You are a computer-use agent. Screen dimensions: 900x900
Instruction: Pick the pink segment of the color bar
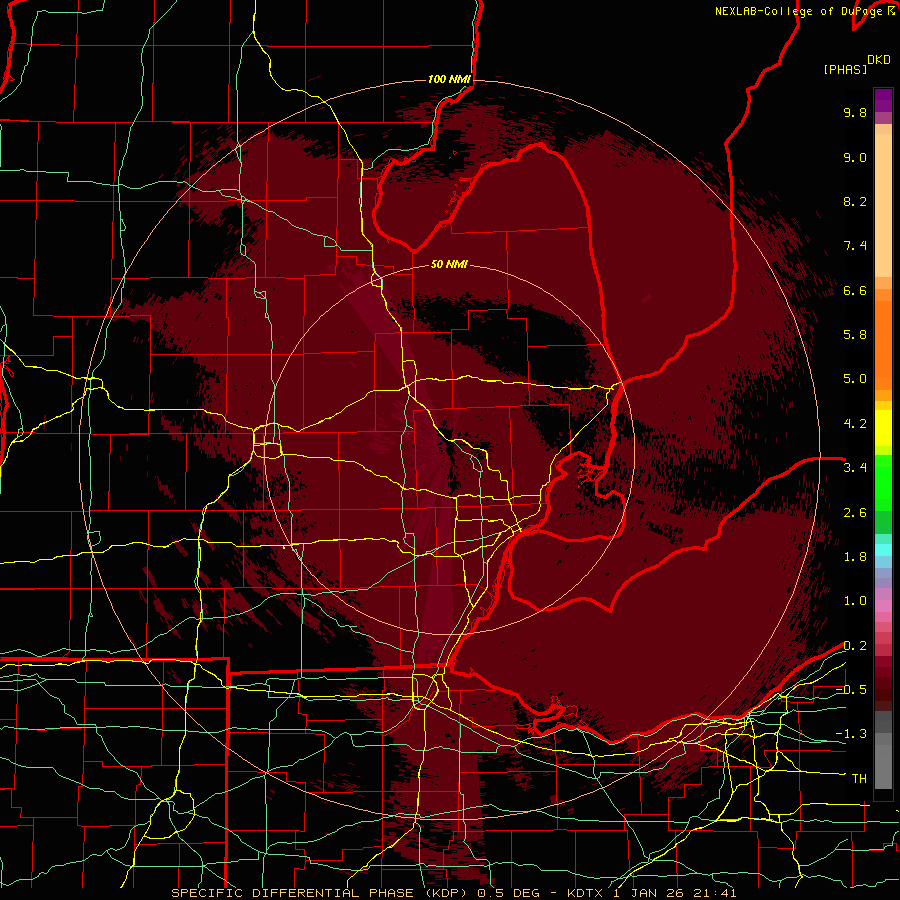[883, 606]
